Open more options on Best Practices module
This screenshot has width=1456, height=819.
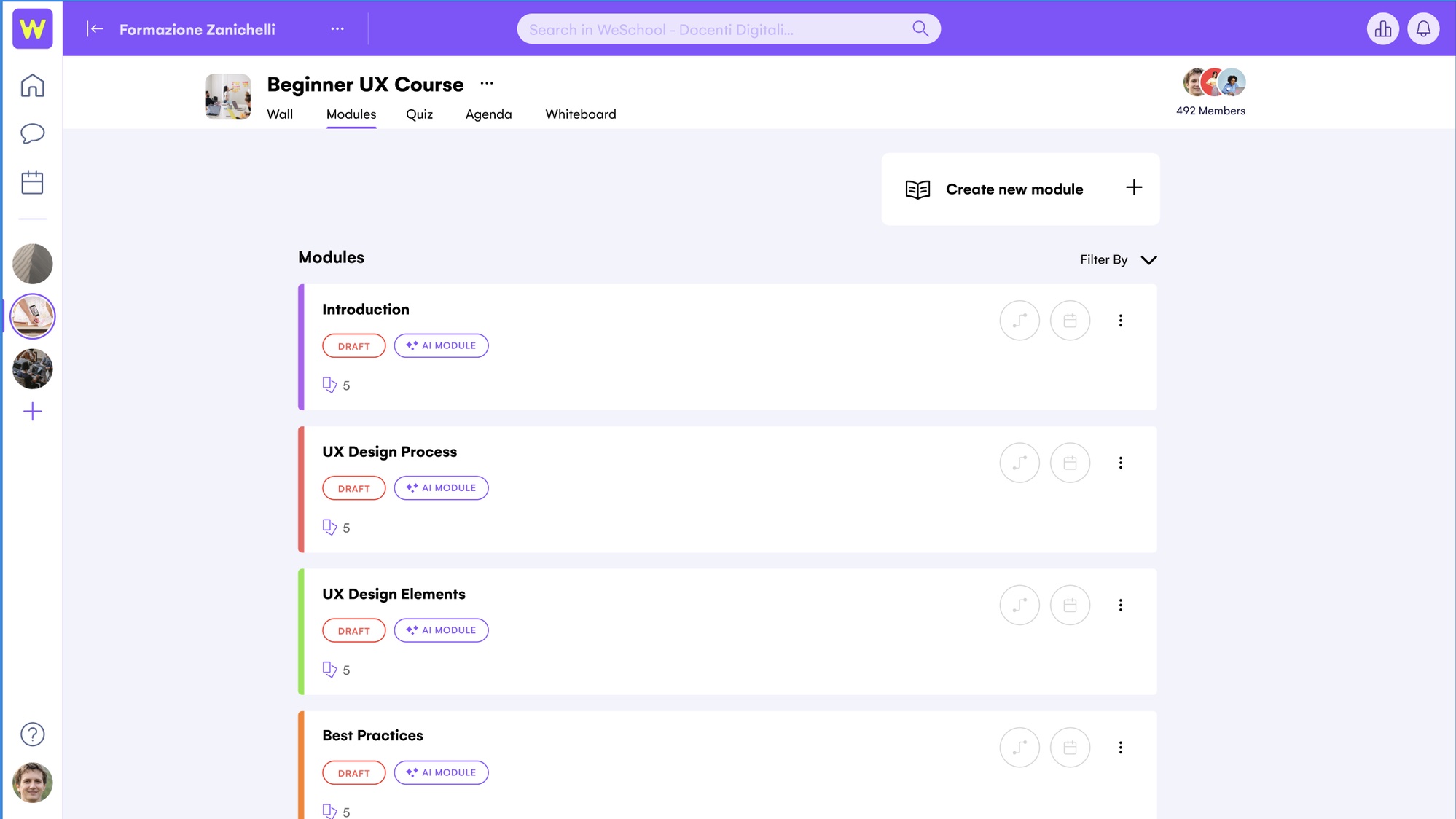[x=1121, y=747]
